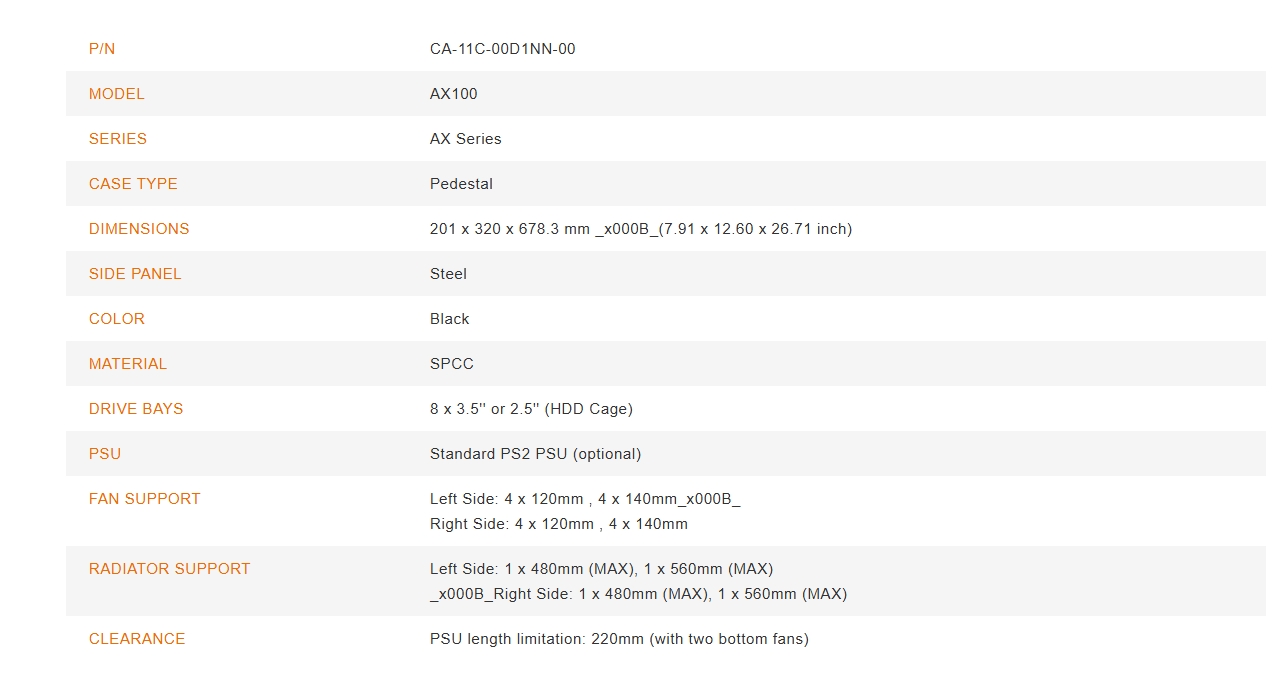Click the SPCC material value

[x=452, y=364]
